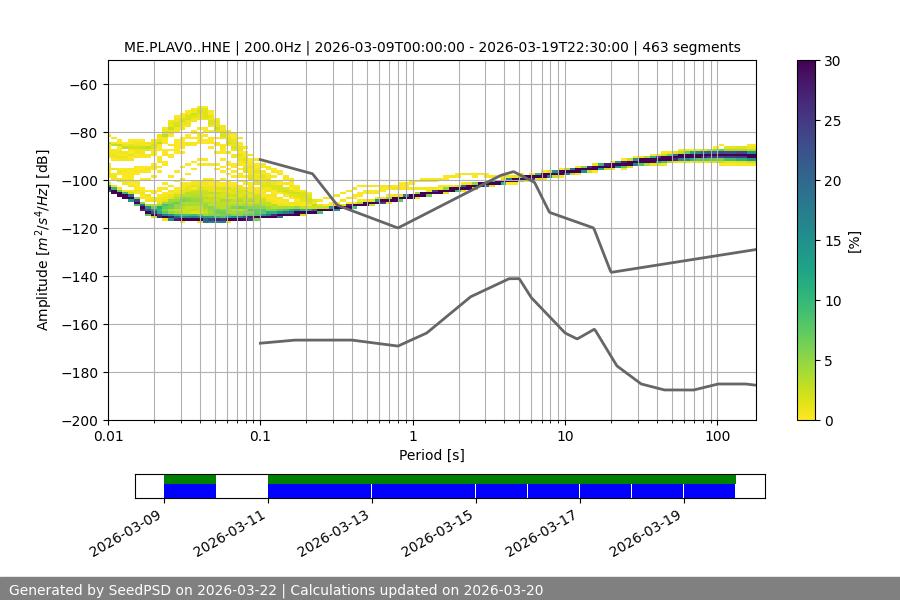Screen dimensions: 900x600
Task: Click the 0.01 tick on the period axis
Action: [x=108, y=437]
